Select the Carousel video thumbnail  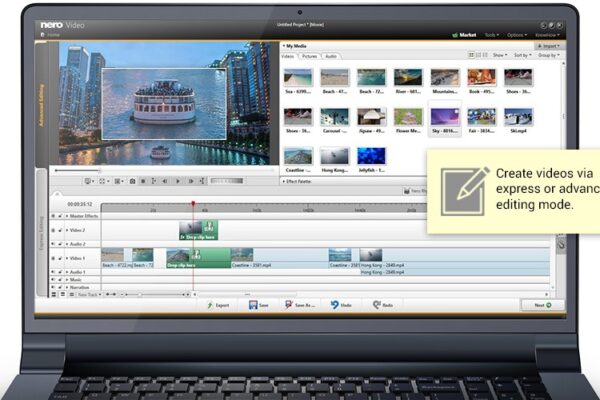(x=334, y=117)
